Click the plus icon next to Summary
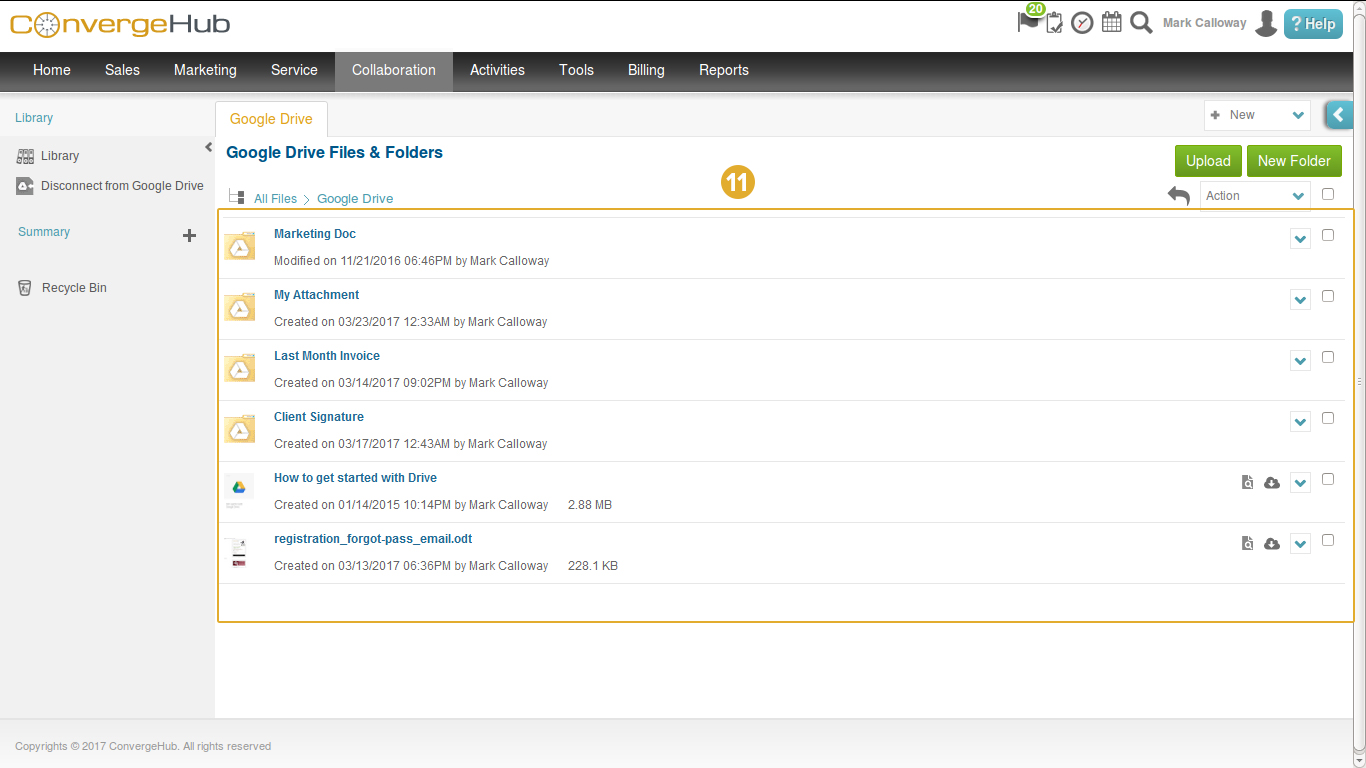 pos(189,236)
